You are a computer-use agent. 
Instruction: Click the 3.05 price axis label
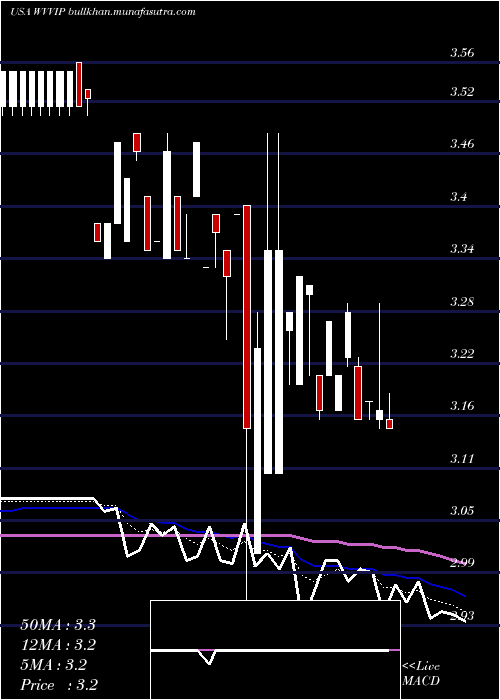462,511
